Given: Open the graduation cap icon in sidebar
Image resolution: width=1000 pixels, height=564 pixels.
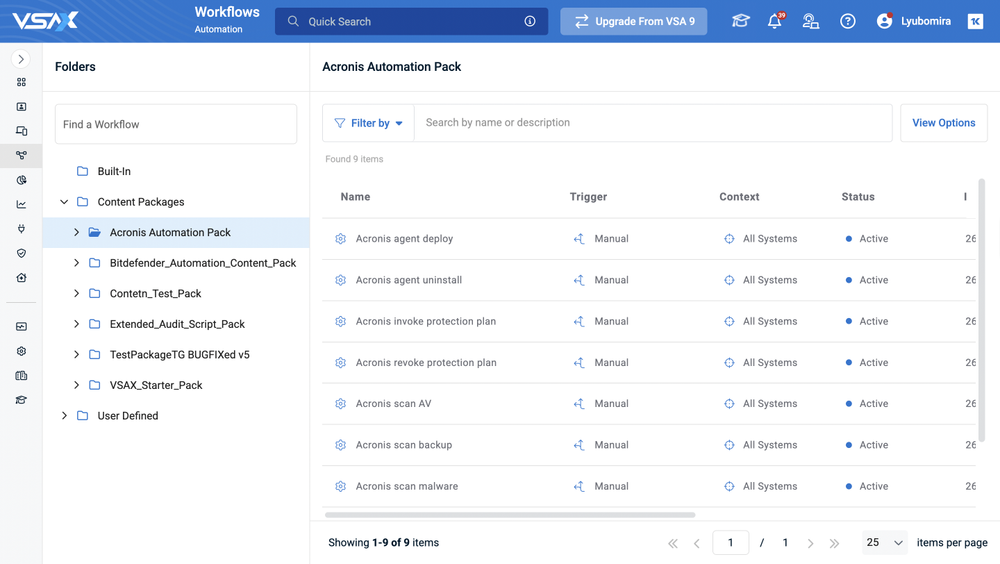Looking at the screenshot, I should [x=21, y=400].
